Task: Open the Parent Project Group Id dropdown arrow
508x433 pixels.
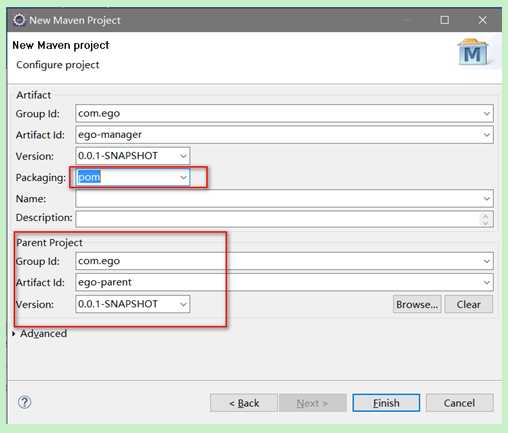Action: (486, 261)
